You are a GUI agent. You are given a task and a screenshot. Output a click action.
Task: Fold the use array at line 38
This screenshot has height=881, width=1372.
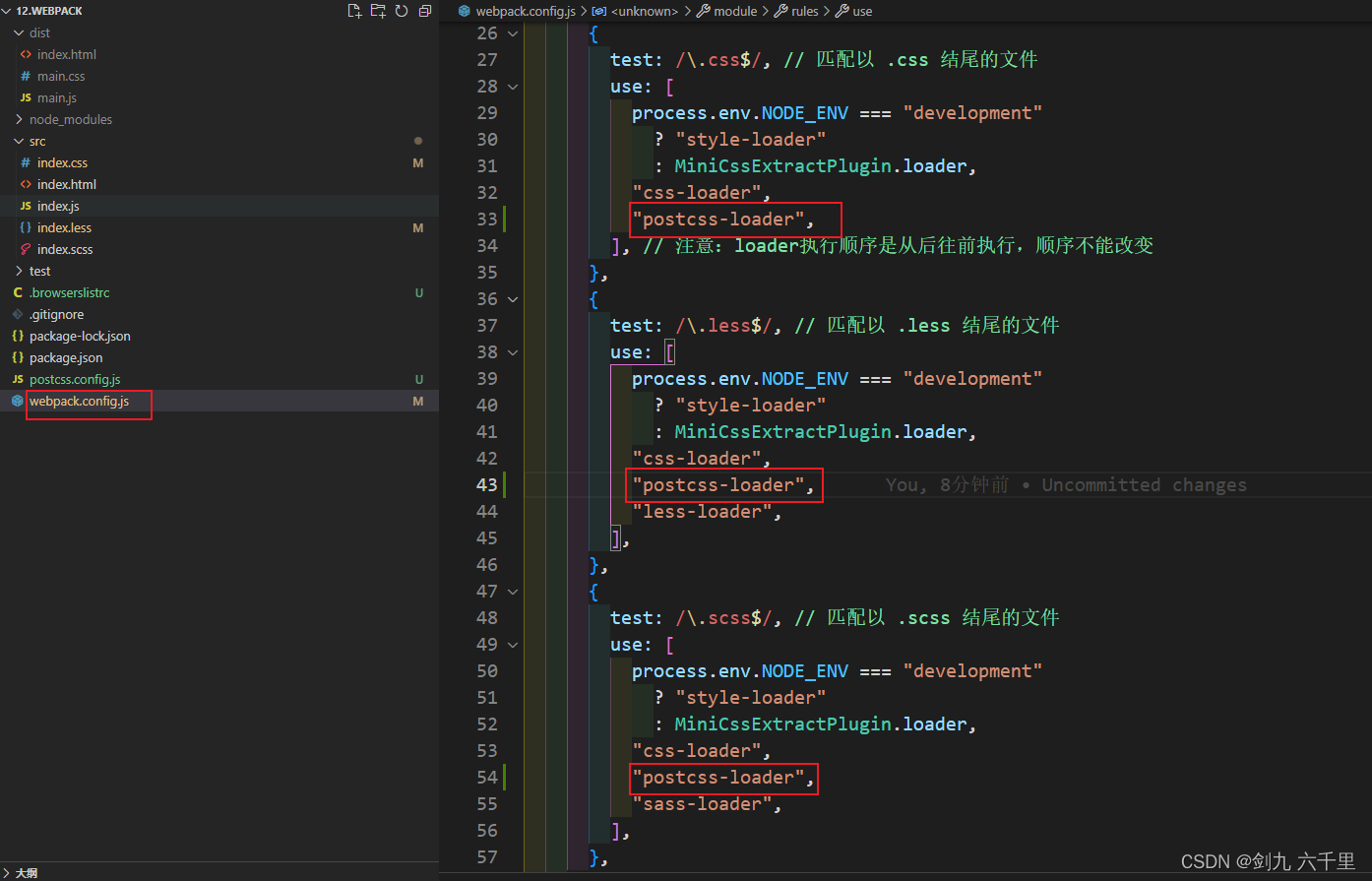[513, 352]
